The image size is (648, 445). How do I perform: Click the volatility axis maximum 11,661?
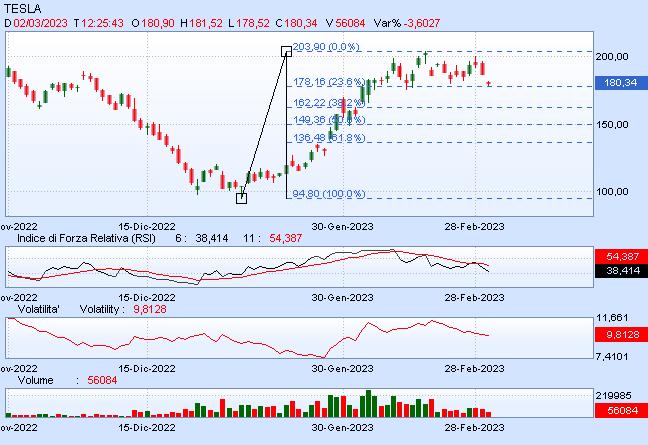[x=612, y=318]
